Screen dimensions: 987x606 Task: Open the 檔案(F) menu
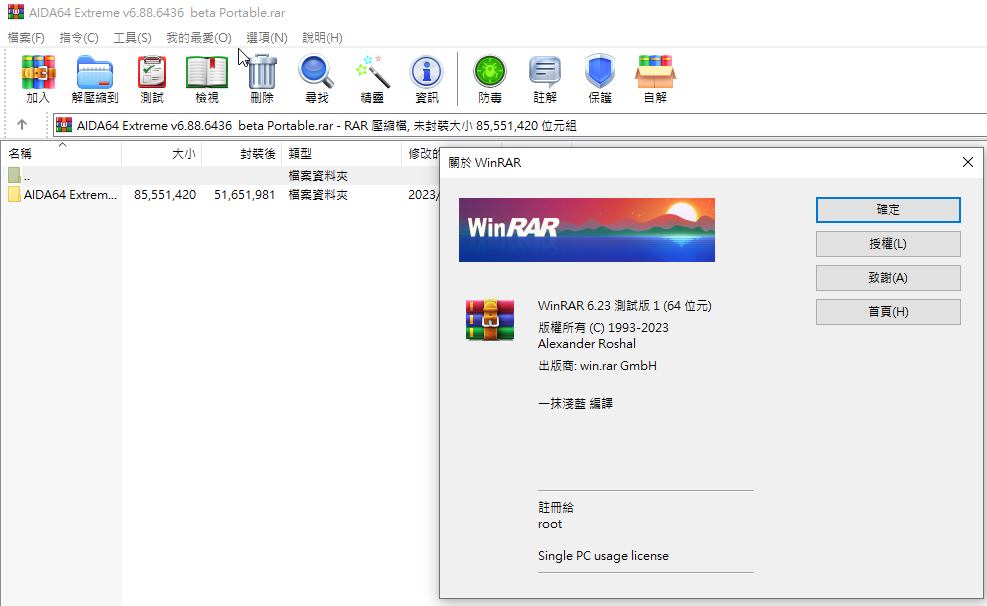[26, 38]
